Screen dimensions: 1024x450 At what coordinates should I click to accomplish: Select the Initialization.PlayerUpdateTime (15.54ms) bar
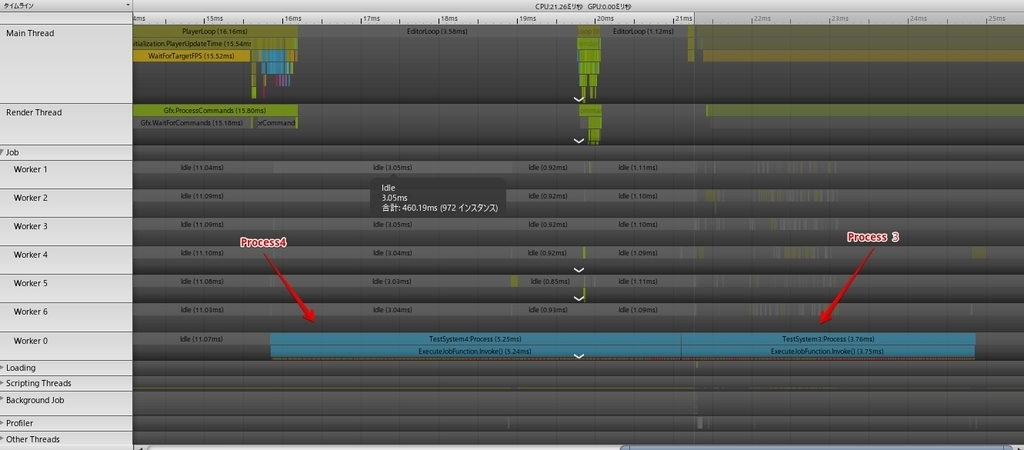[x=192, y=43]
